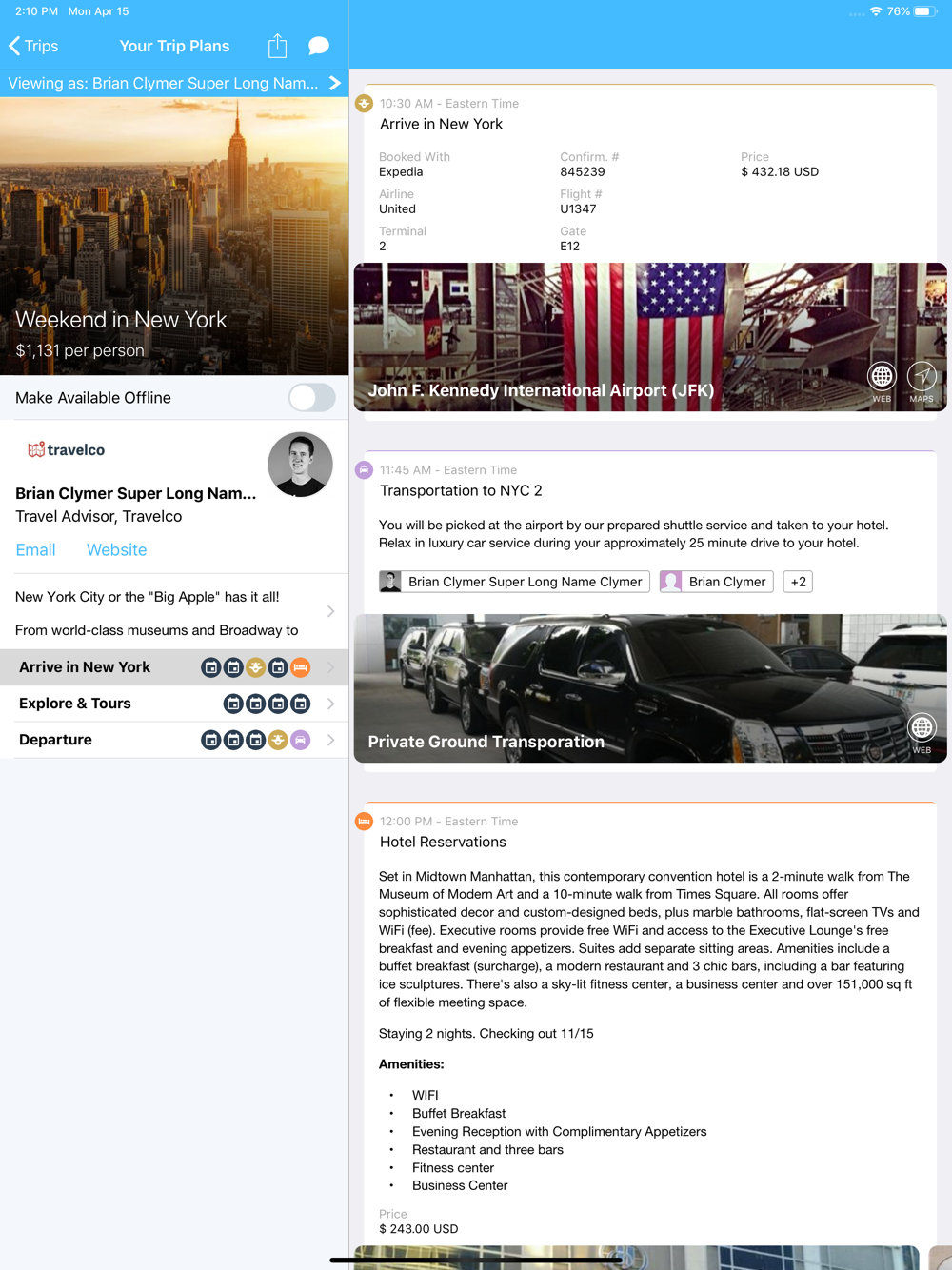Click the hotel marker beside 12:00 PM

click(x=364, y=821)
